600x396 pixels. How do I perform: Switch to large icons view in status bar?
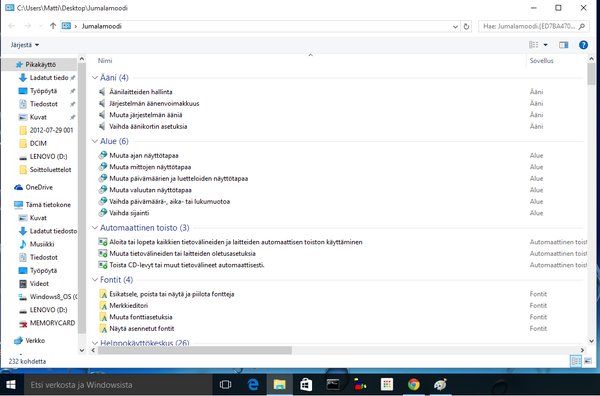(588, 361)
